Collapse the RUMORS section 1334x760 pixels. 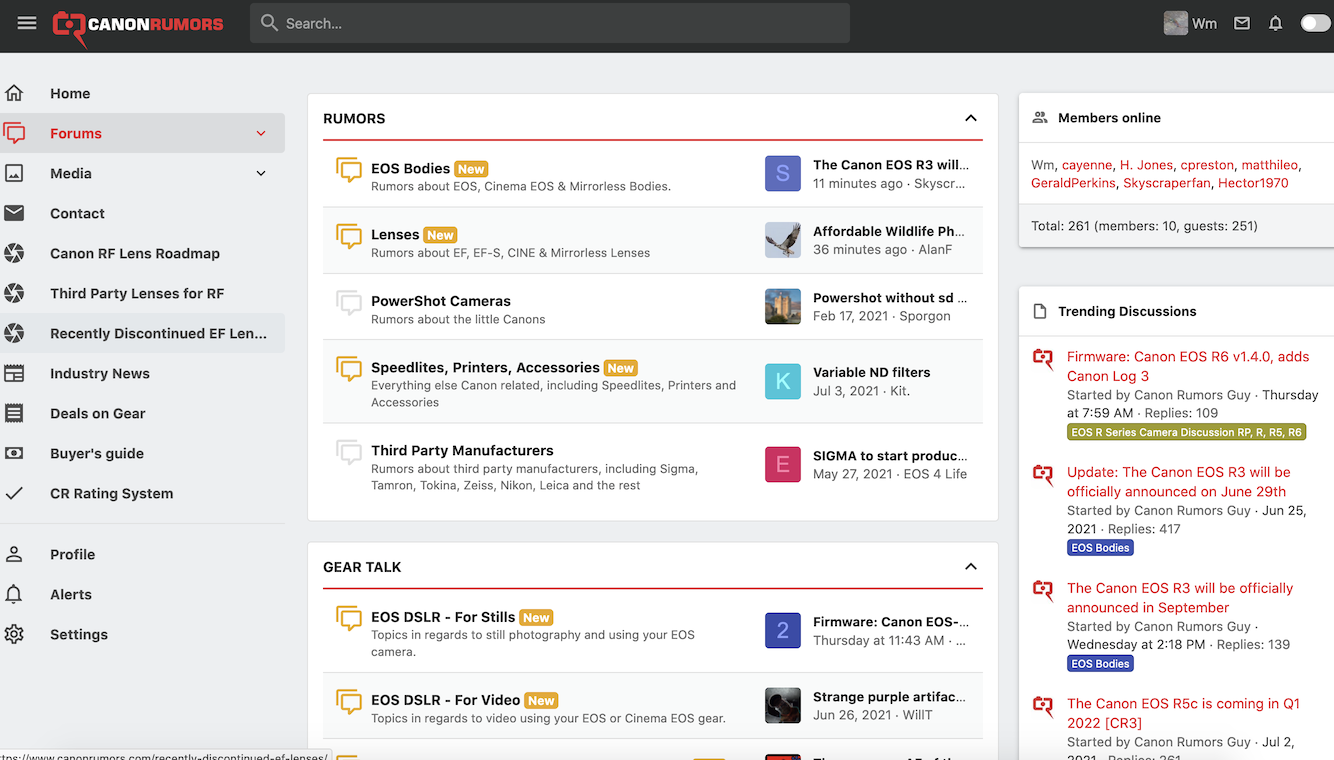pyautogui.click(x=970, y=118)
